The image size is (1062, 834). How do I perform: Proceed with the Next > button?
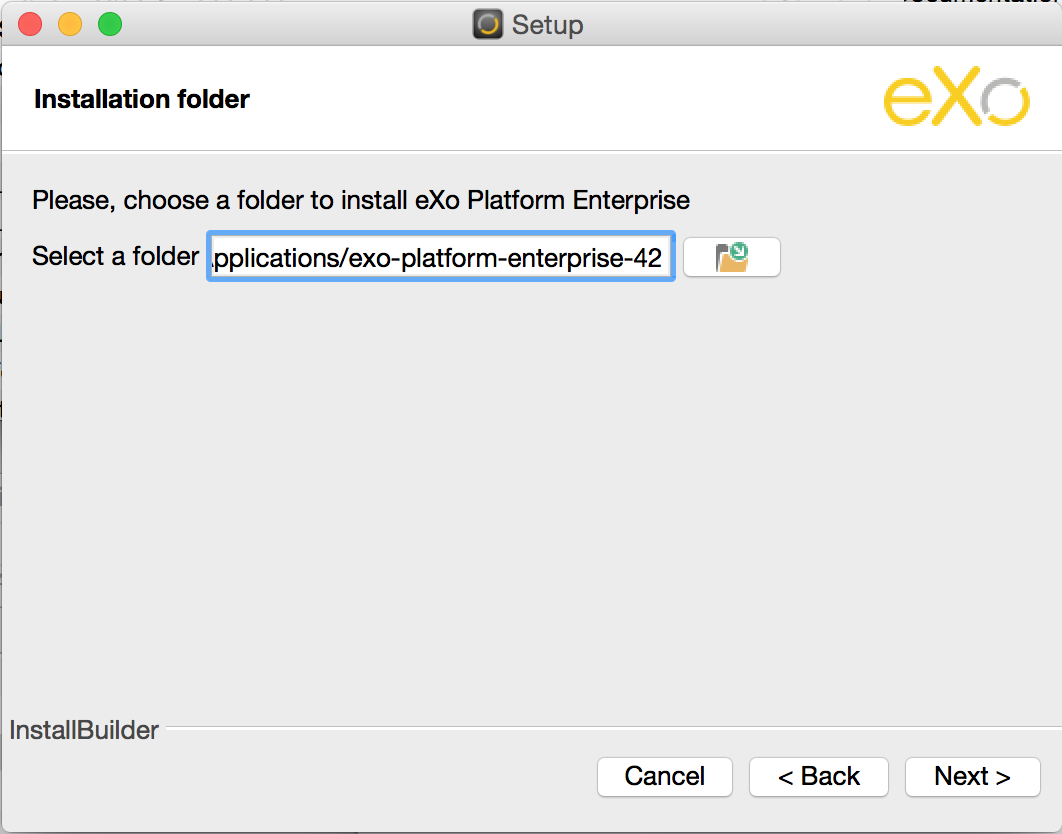973,776
